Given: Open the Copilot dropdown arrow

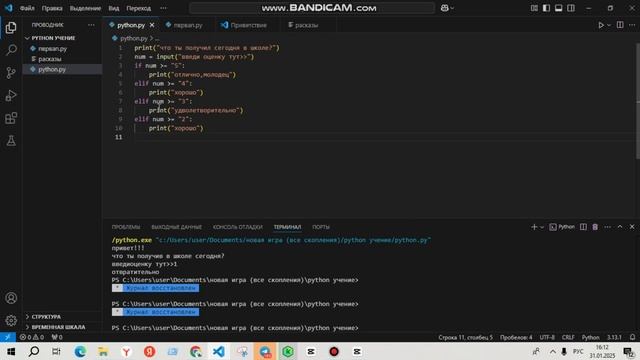Looking at the screenshot, I should click(452, 8).
